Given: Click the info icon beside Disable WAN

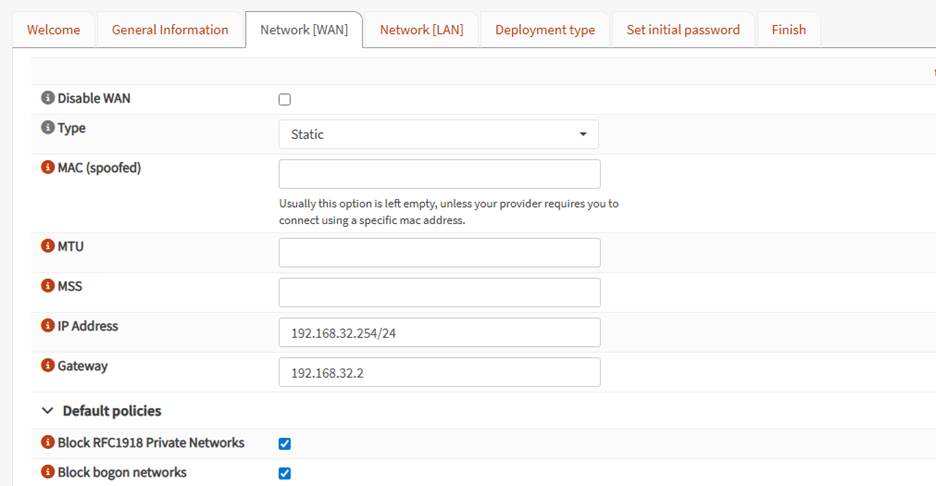Looking at the screenshot, I should click(47, 98).
